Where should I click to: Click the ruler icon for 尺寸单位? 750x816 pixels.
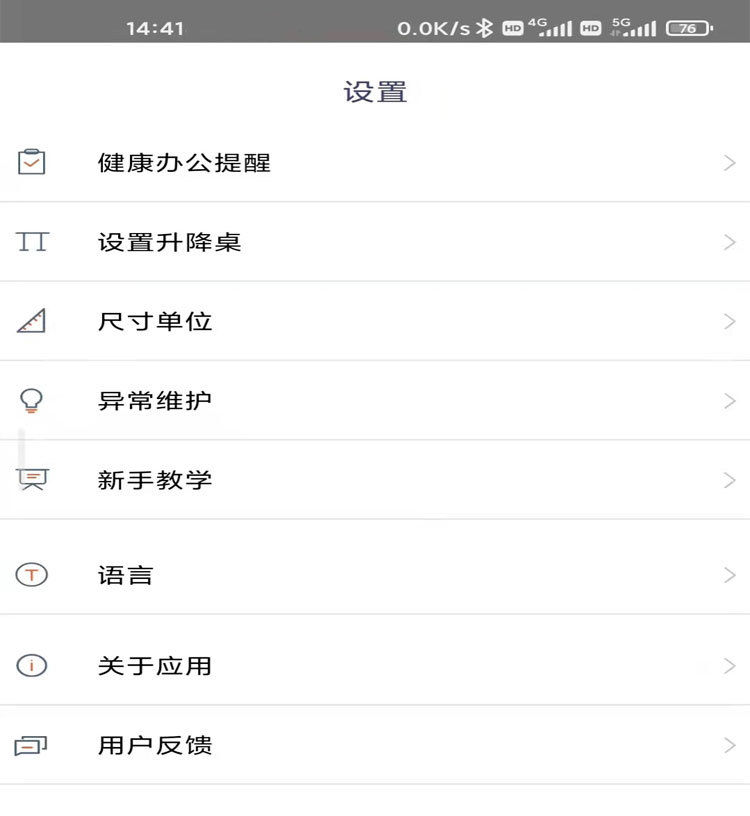pos(32,321)
